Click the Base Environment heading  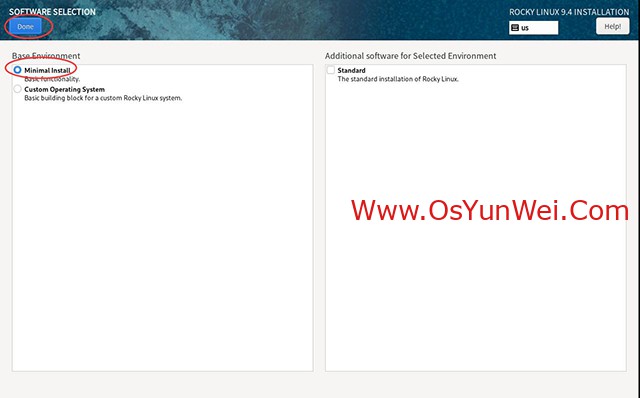[46, 56]
